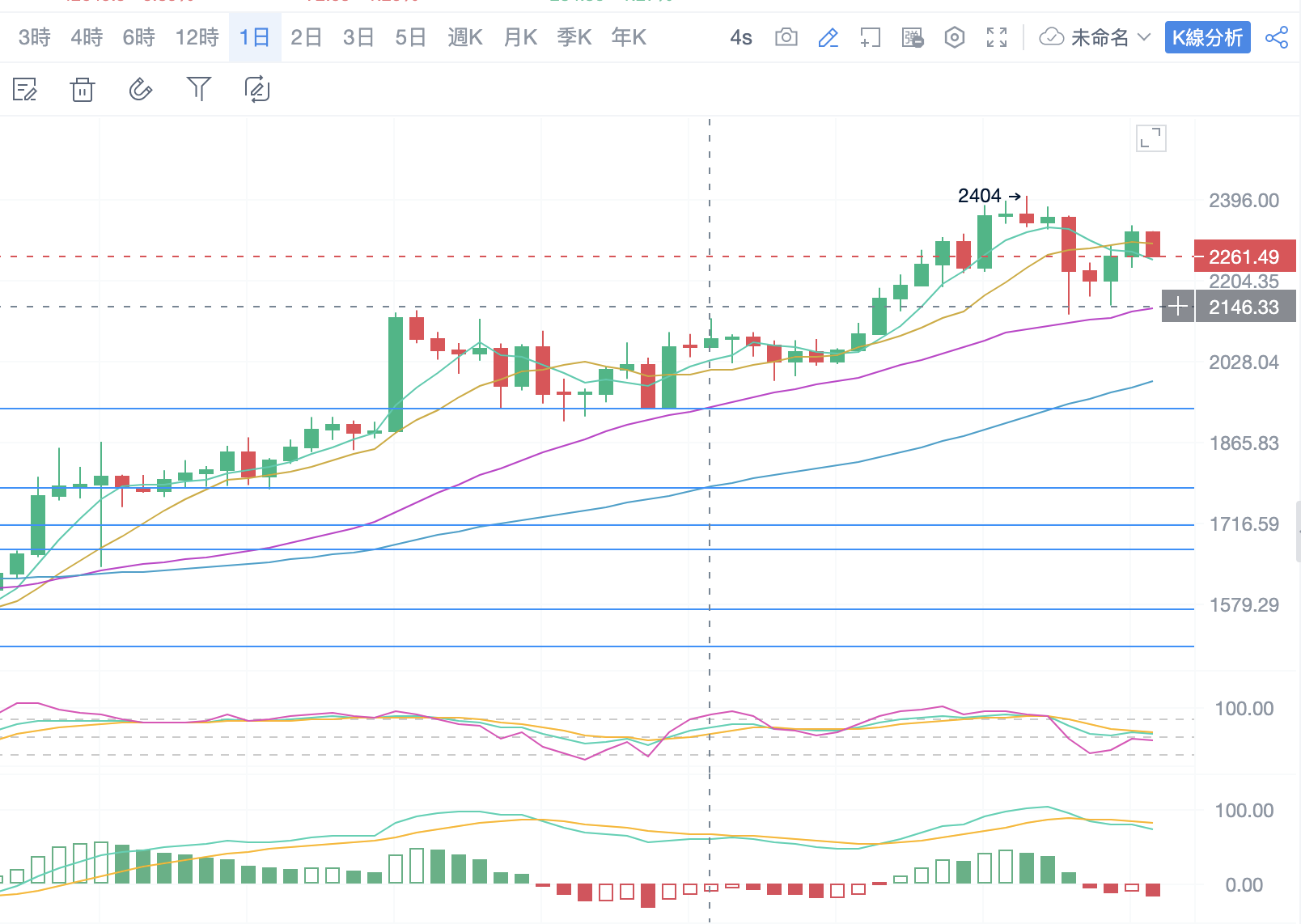This screenshot has width=1301, height=924.
Task: Toggle the magnet snap tool
Action: coord(141,89)
